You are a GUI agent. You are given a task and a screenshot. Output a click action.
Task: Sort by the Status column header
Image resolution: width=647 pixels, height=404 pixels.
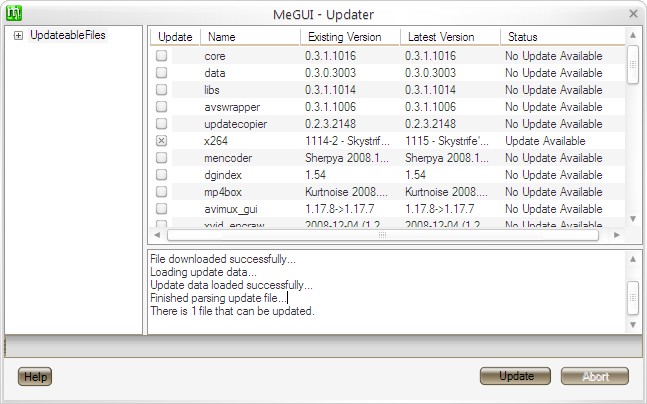(562, 37)
